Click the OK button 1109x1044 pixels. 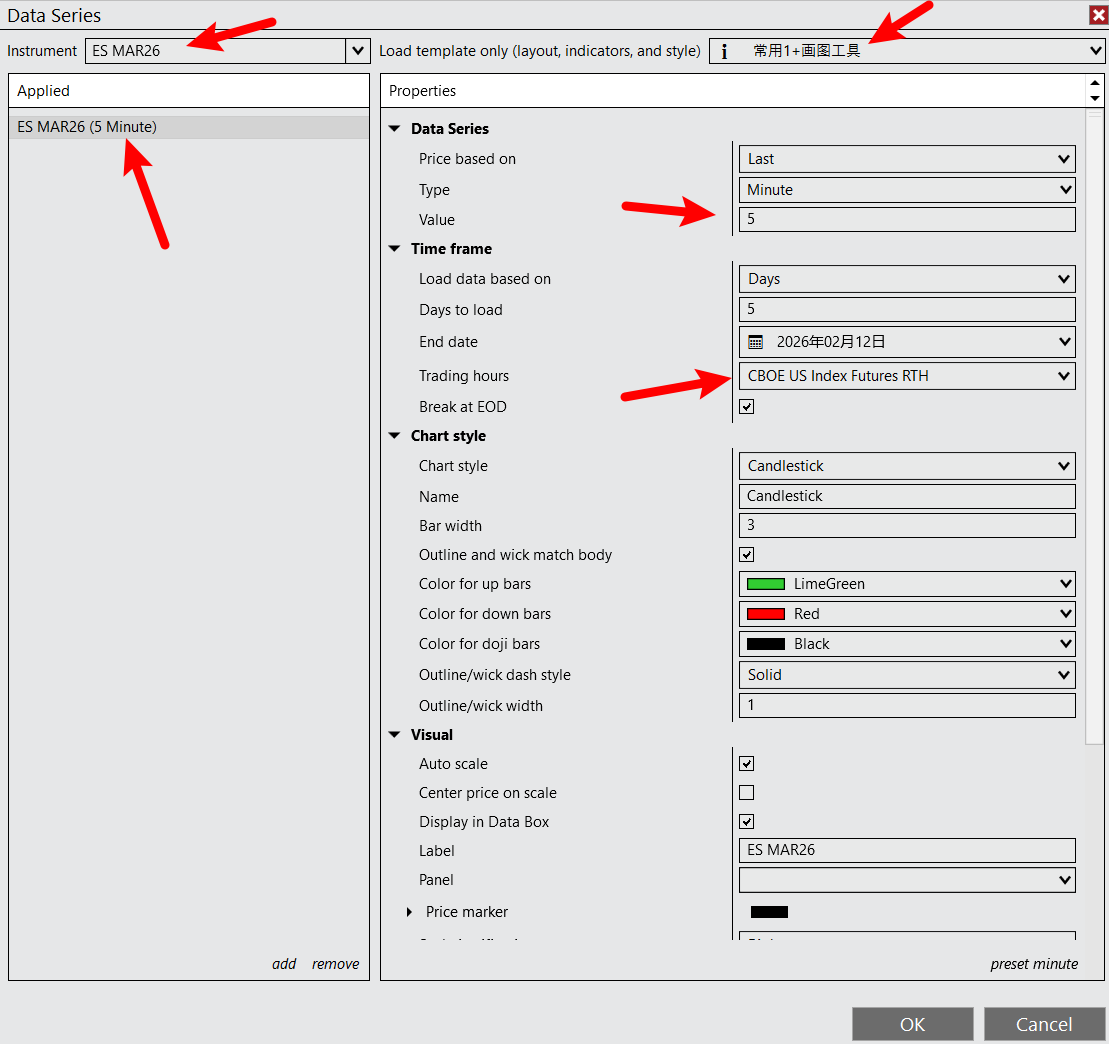(x=912, y=1024)
